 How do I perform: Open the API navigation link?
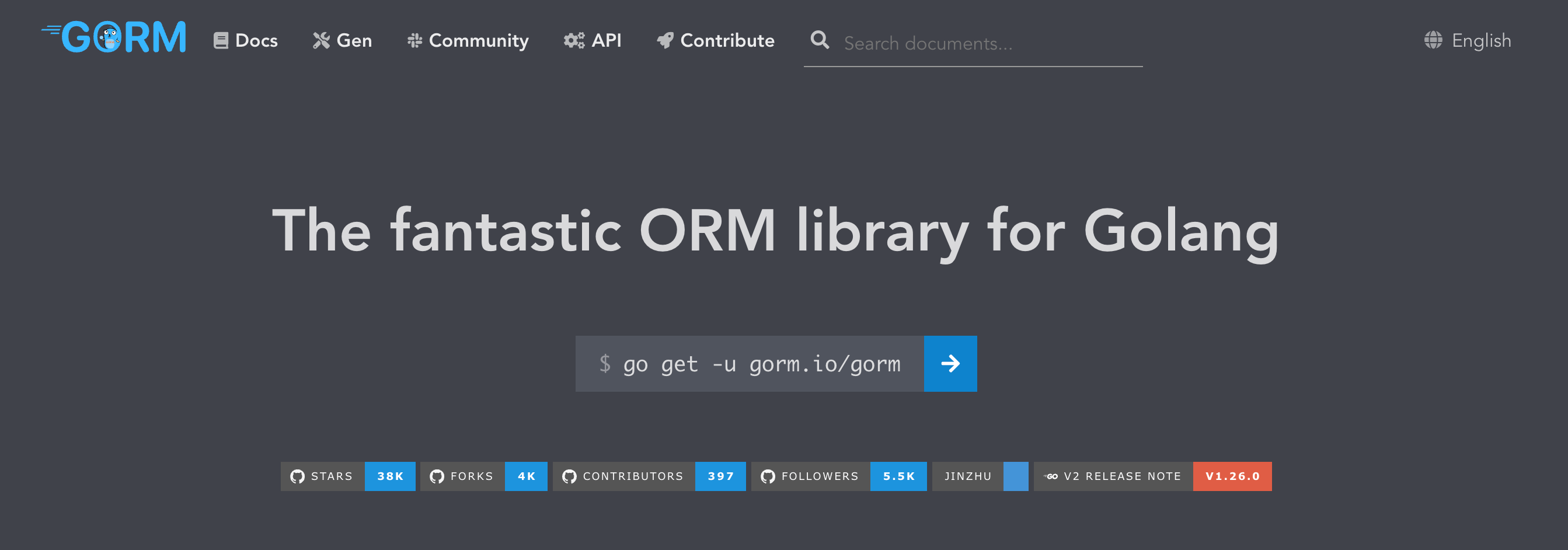pos(607,41)
